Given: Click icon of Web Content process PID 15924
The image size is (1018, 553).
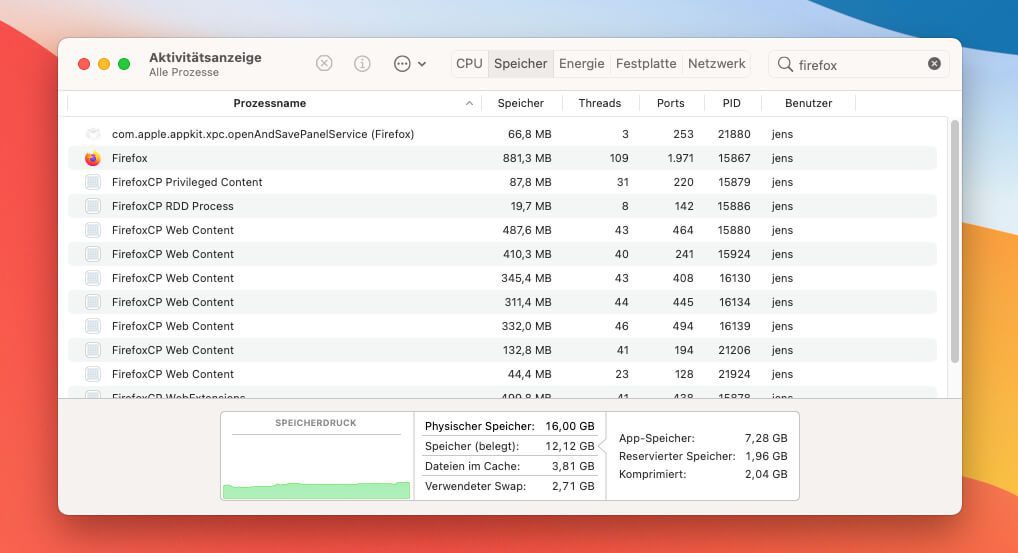Looking at the screenshot, I should point(93,254).
